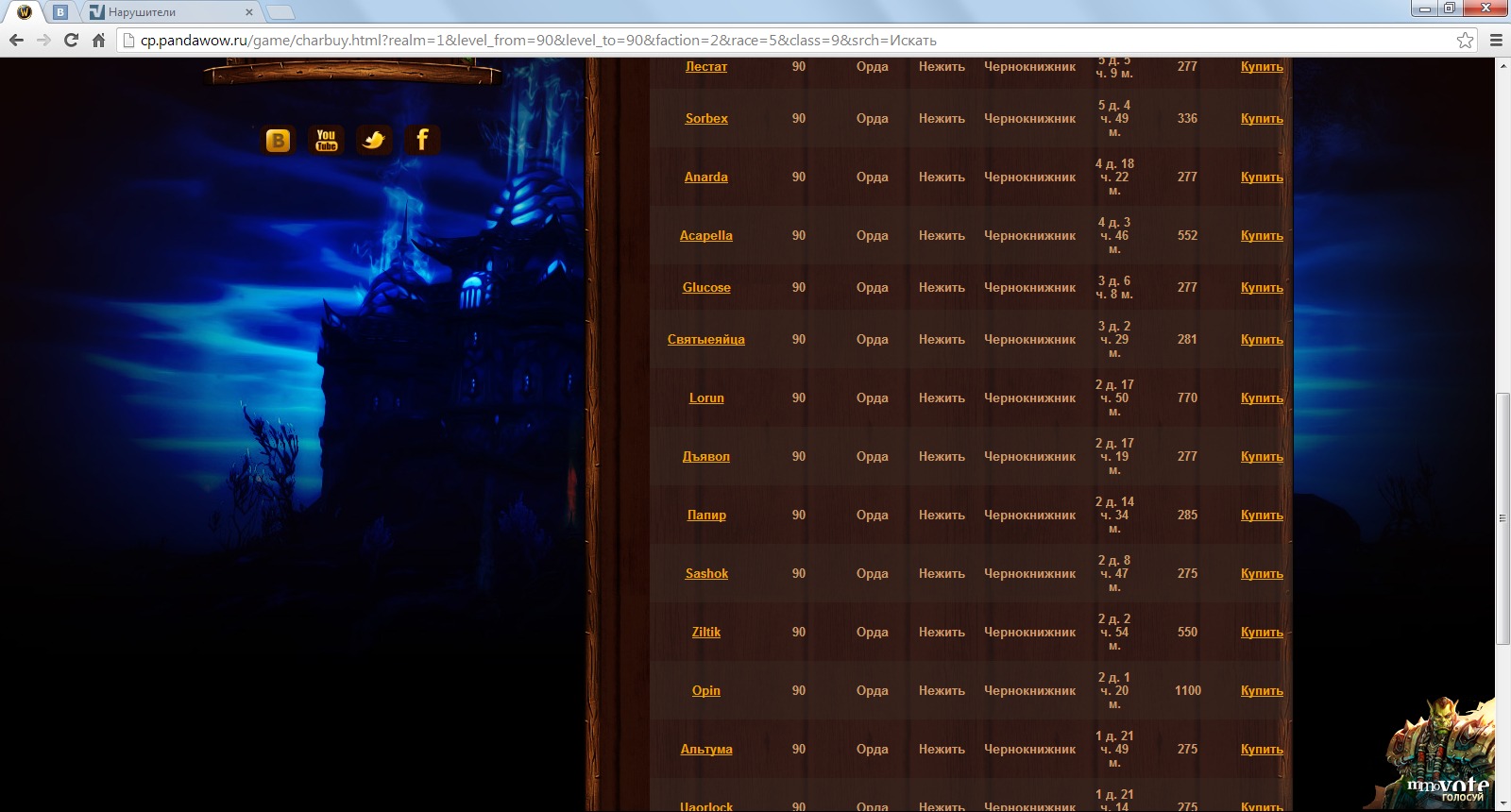Select price 336 in Sorbex row

pyautogui.click(x=1188, y=118)
